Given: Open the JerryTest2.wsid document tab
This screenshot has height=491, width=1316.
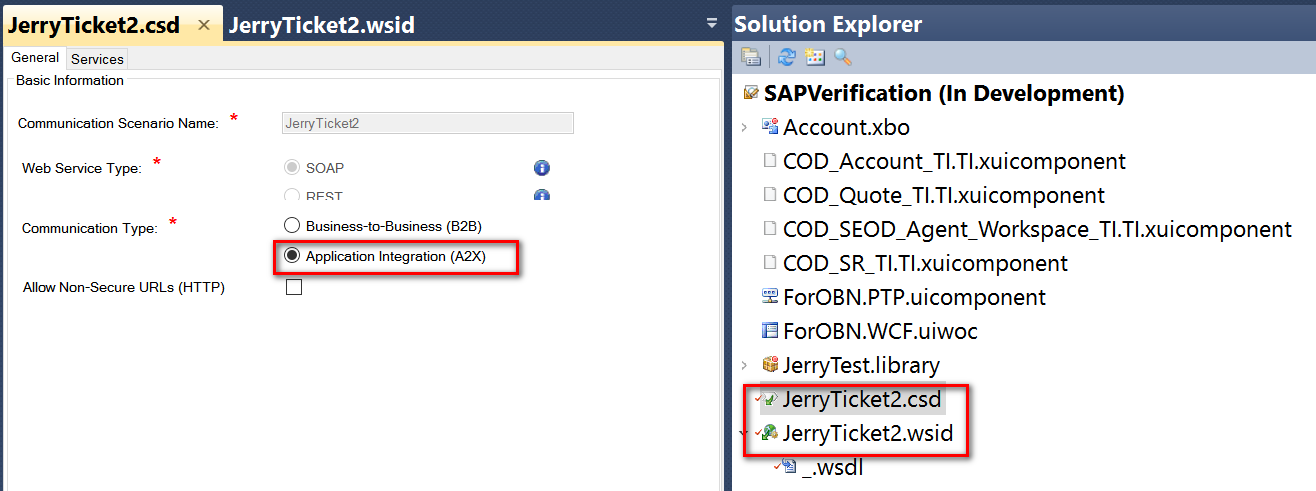Looking at the screenshot, I should point(321,25).
